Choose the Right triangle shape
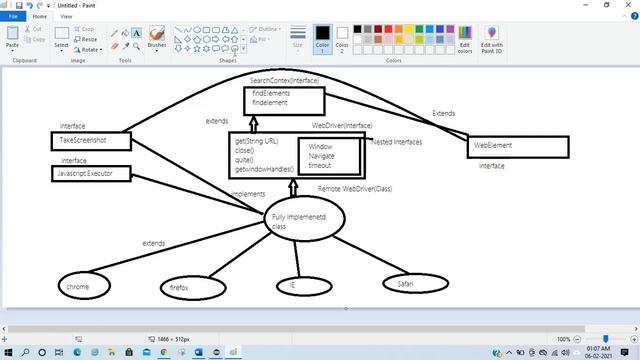Viewport: 640px width, 360px height. click(x=178, y=40)
